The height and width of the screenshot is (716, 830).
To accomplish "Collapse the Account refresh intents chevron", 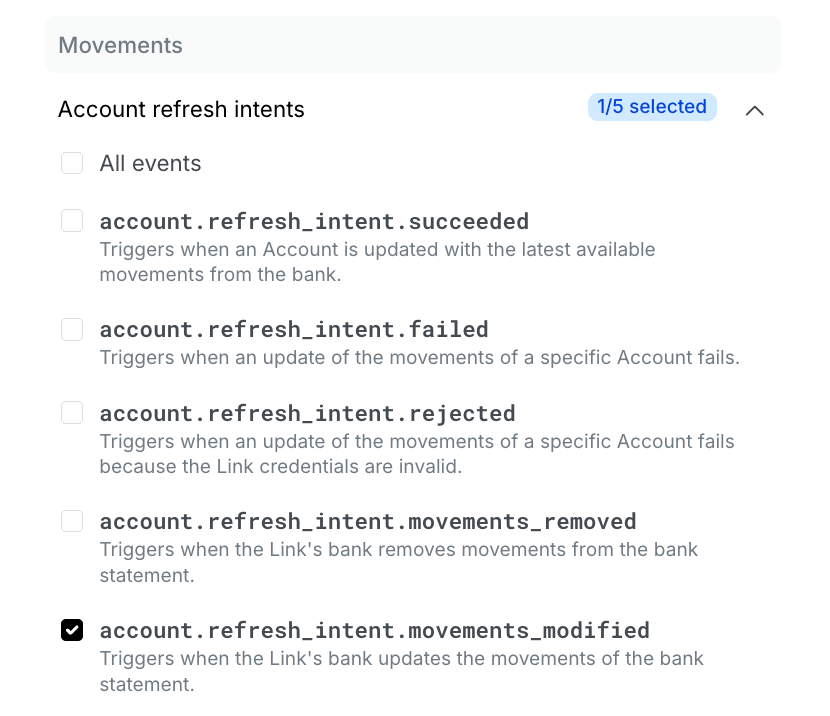I will click(754, 110).
